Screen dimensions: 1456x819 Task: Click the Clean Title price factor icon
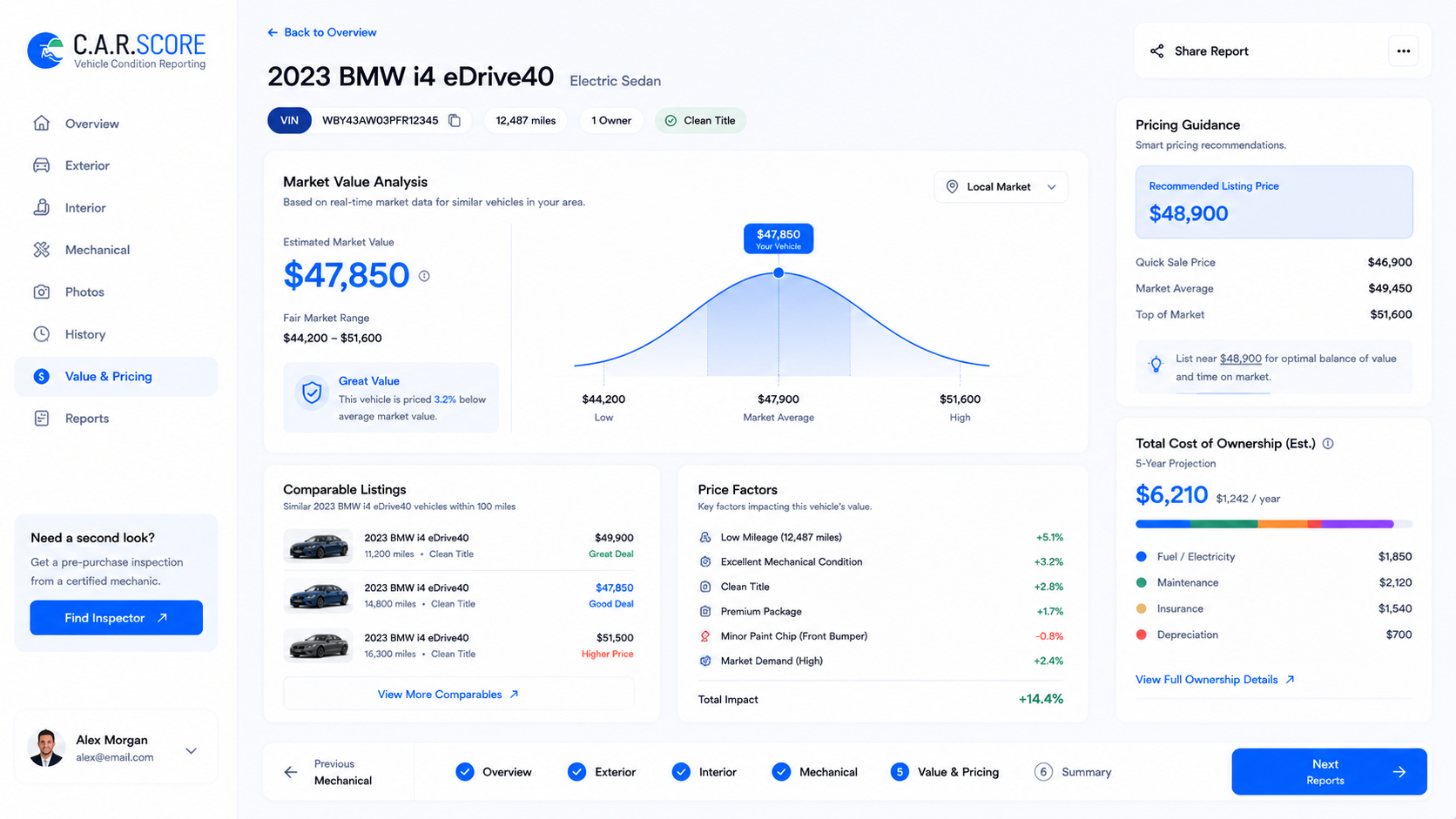pos(705,587)
